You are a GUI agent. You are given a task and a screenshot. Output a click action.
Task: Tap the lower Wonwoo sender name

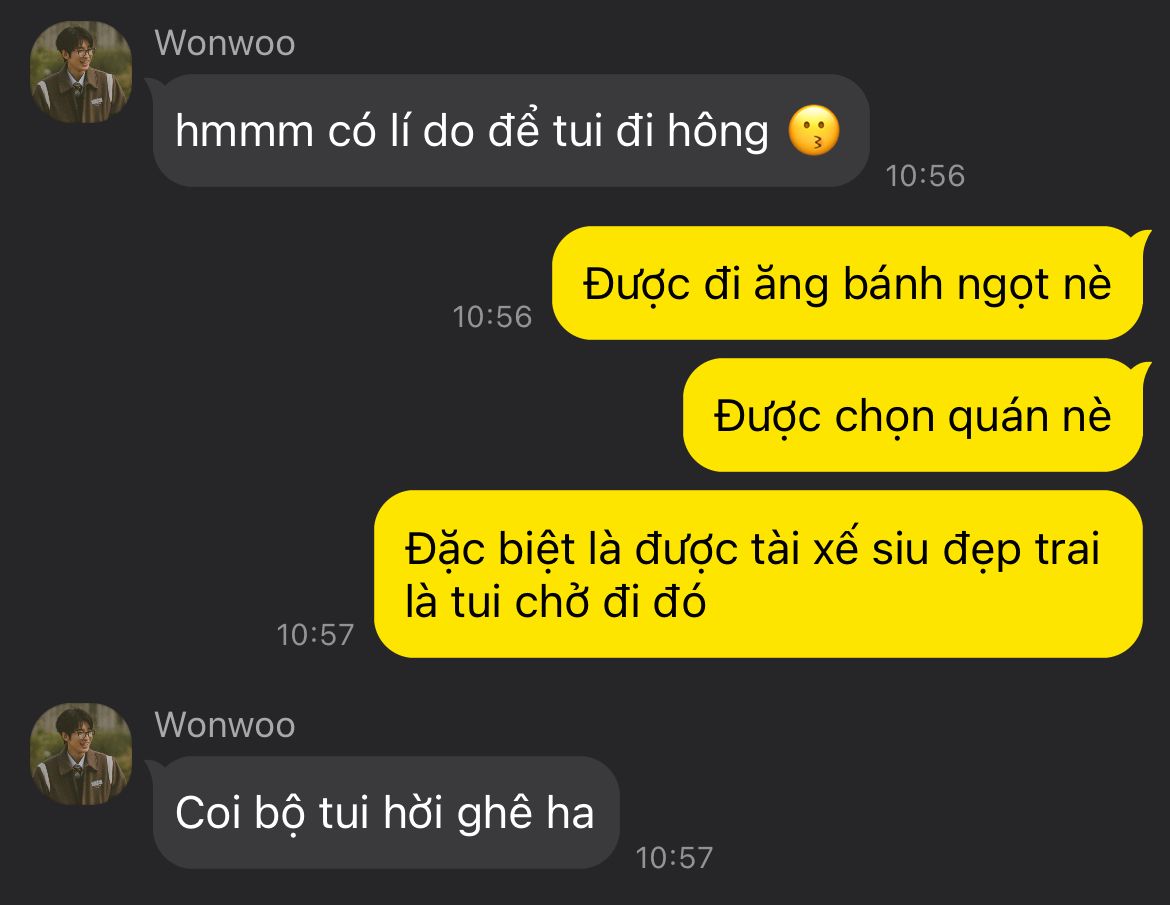tap(225, 725)
